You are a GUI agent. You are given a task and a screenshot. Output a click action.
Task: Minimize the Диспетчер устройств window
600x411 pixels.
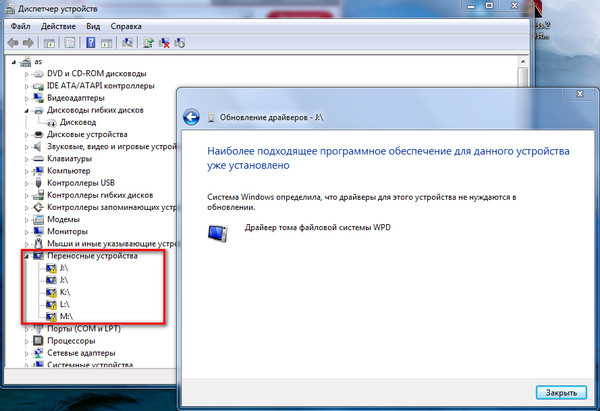pyautogui.click(x=471, y=6)
